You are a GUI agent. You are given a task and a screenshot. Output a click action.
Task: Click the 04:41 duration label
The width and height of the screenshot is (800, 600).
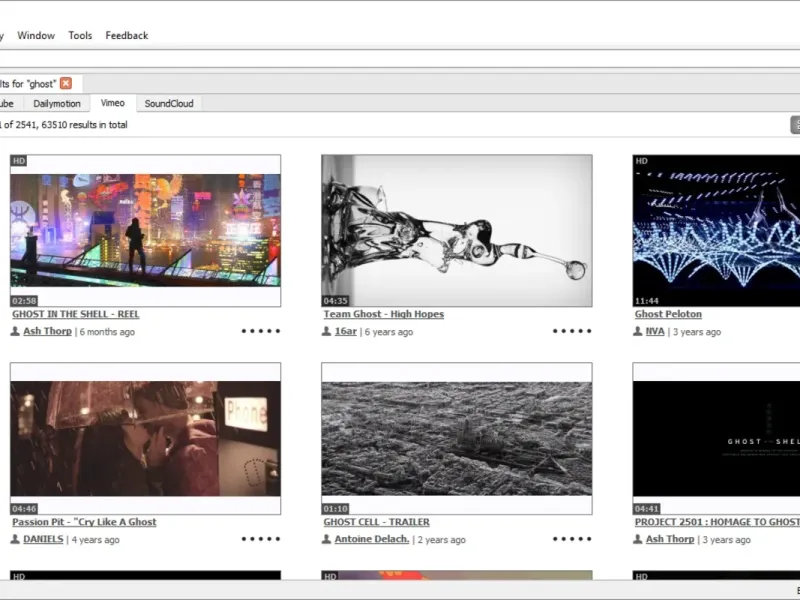[x=647, y=509]
